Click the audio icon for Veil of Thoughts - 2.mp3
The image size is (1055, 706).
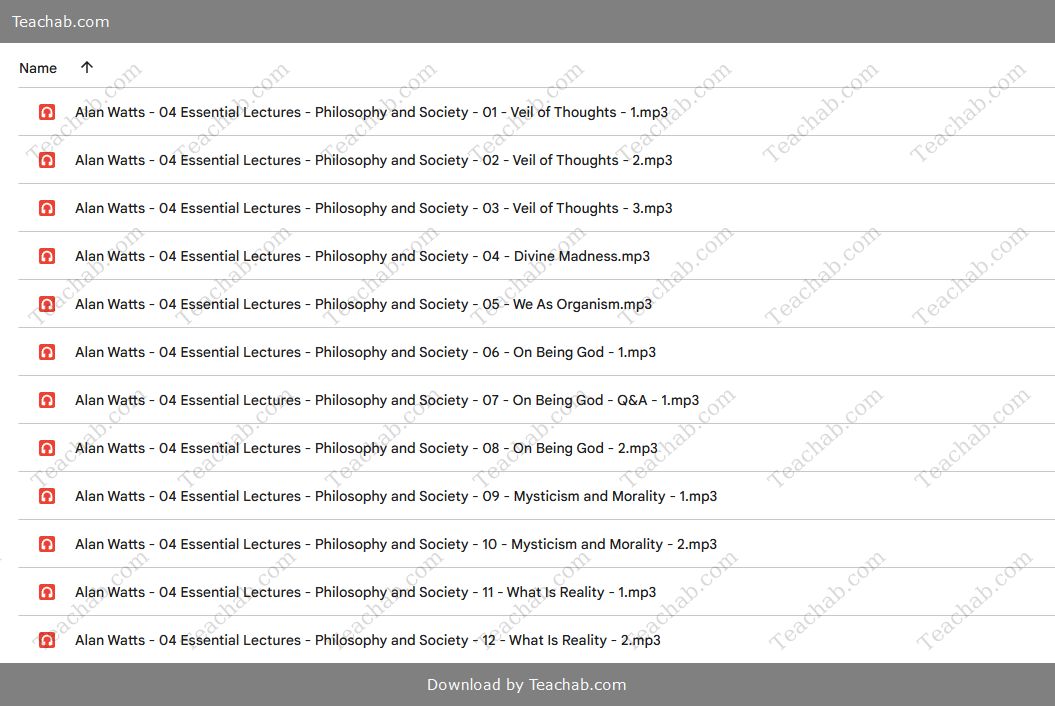point(46,160)
